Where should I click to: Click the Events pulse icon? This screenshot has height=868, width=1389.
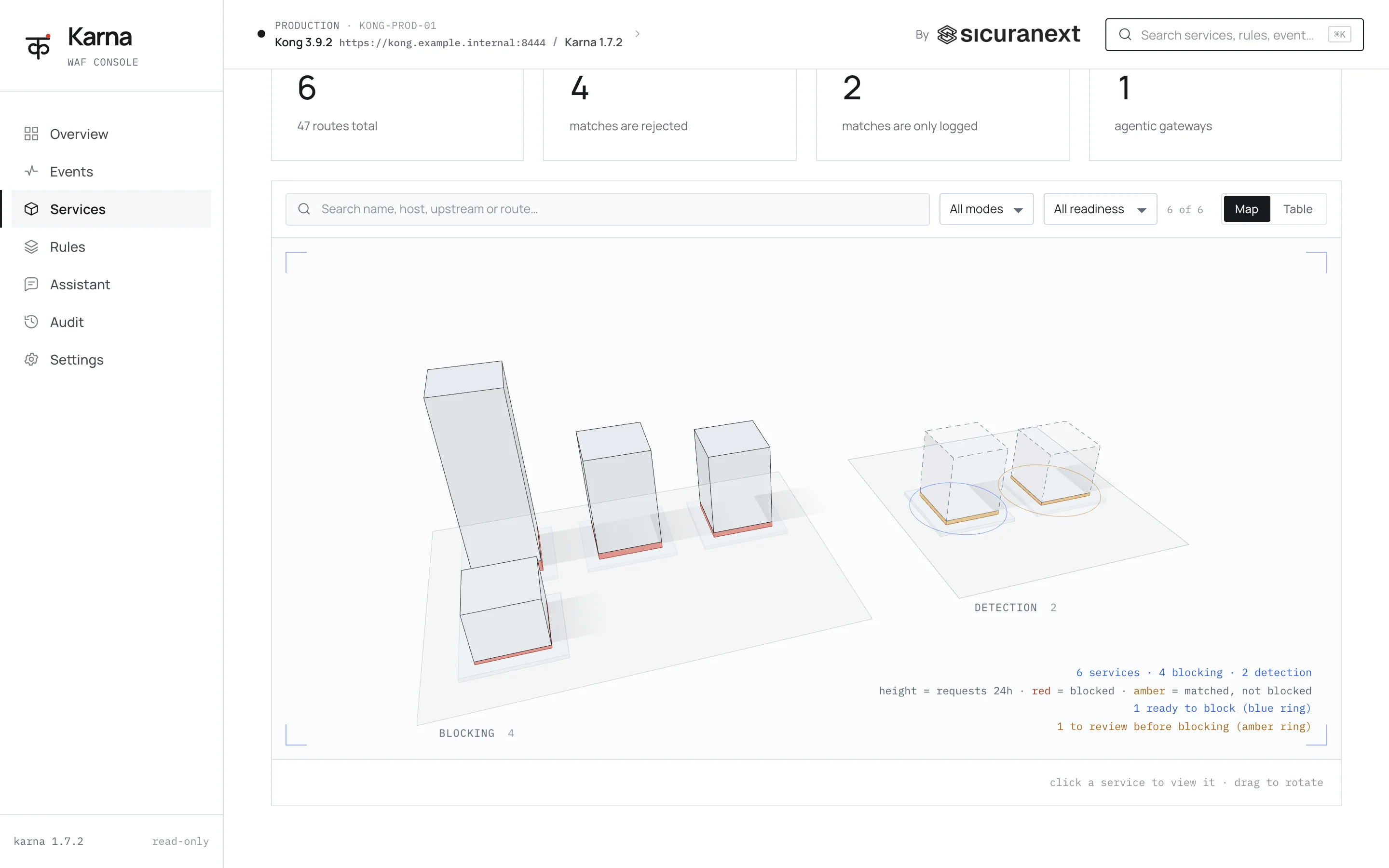31,171
